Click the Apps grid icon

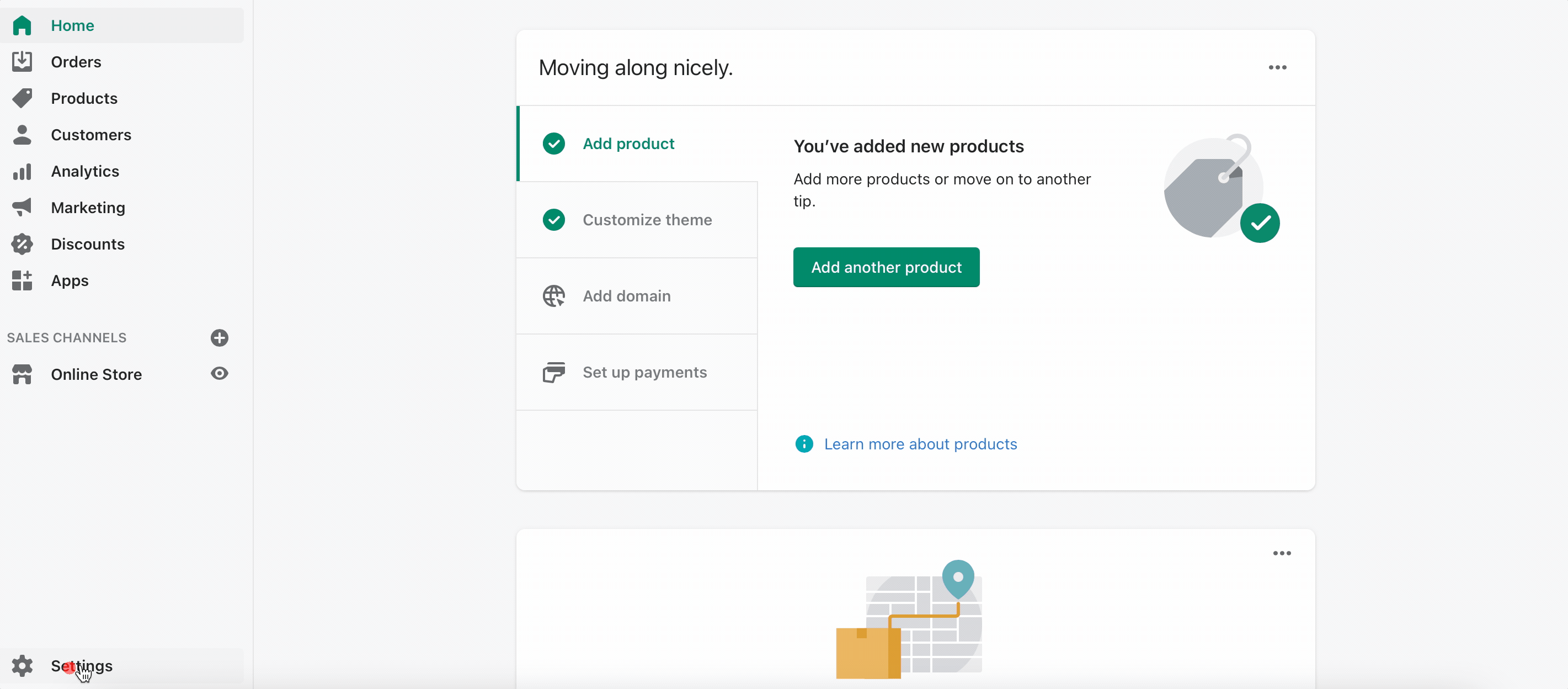click(22, 280)
